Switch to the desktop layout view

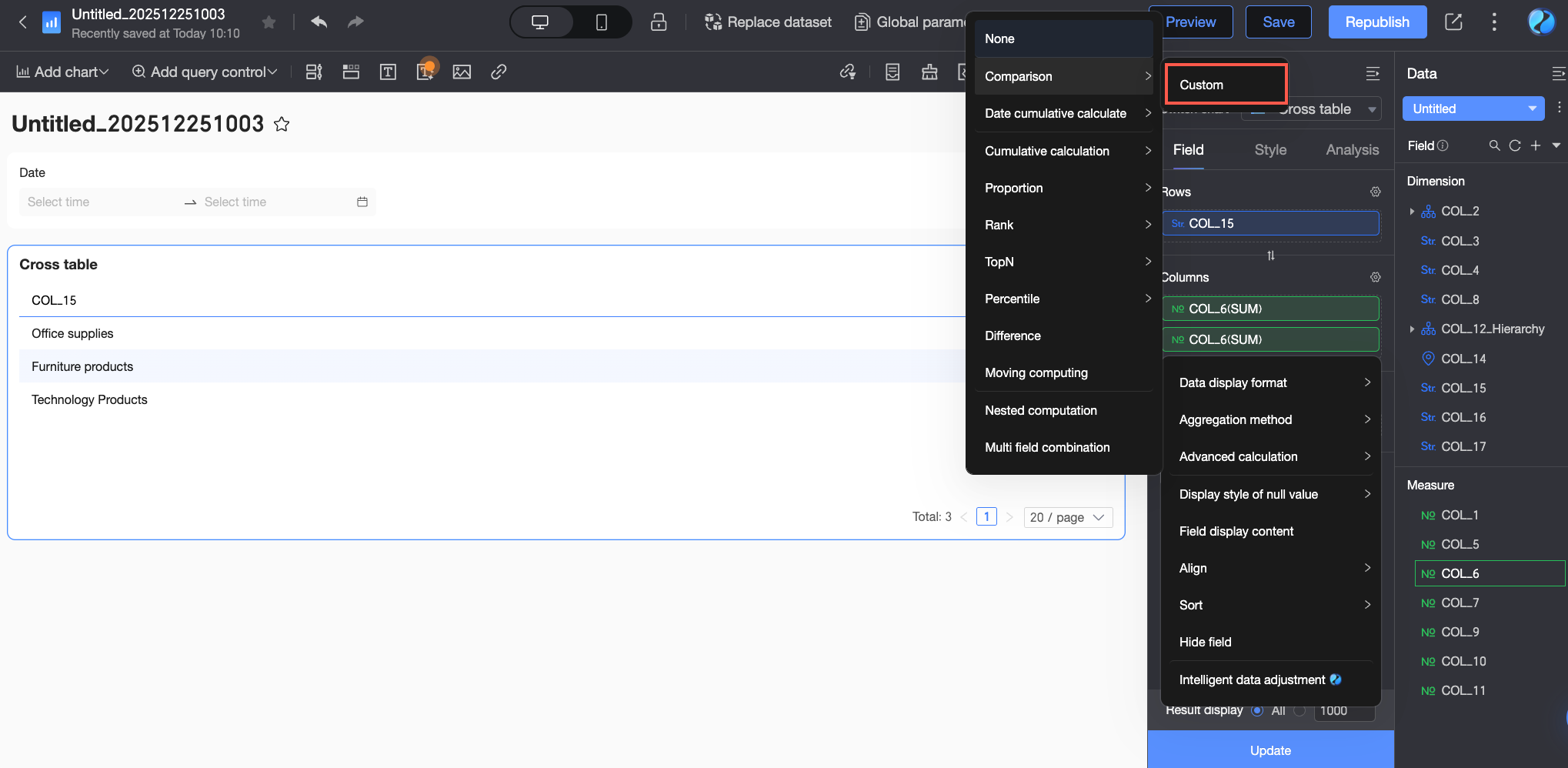[540, 22]
